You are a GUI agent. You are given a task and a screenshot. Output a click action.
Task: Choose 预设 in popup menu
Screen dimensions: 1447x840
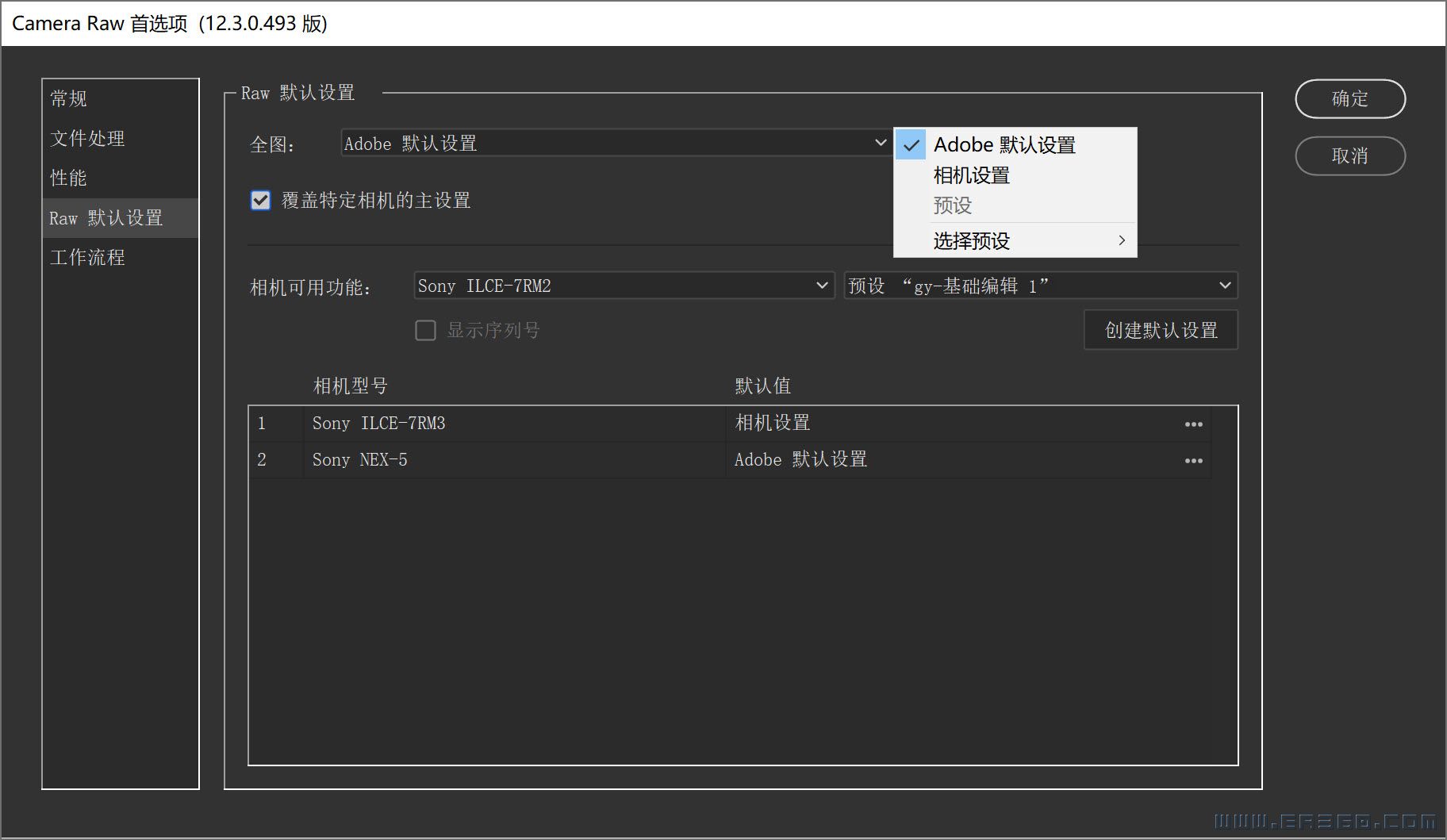(1015, 205)
